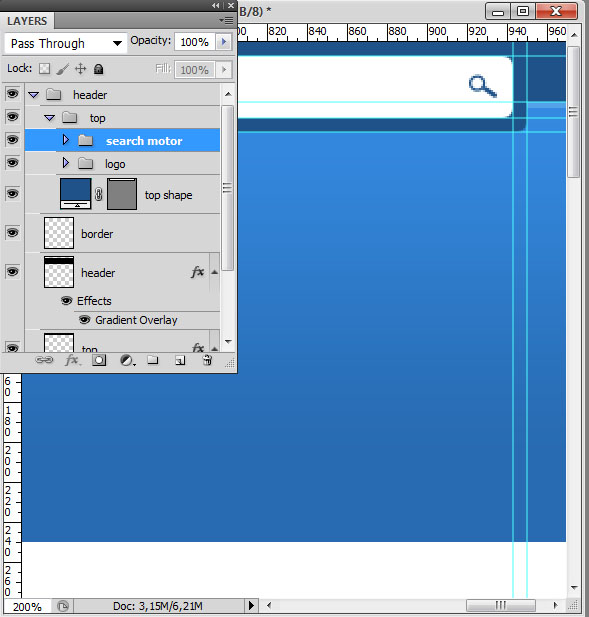
Task: Select the border layer thumbnail
Action: (x=59, y=233)
